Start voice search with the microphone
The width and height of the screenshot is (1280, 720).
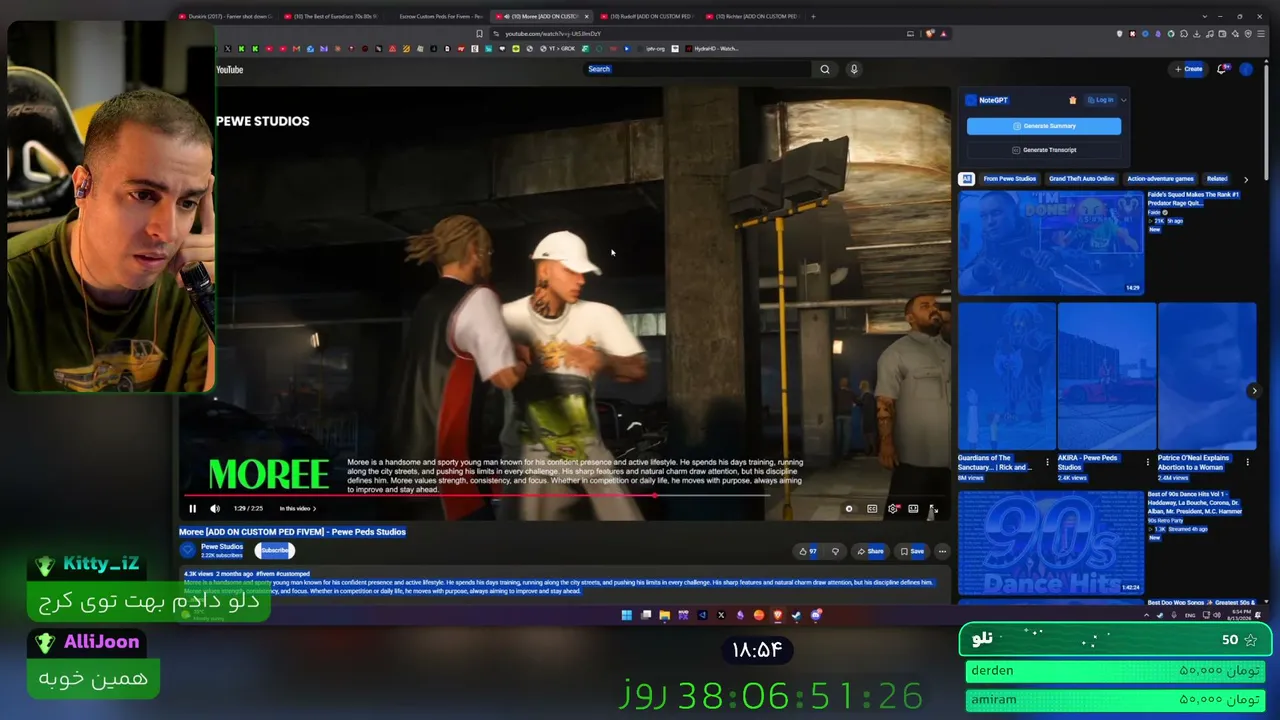click(x=854, y=69)
